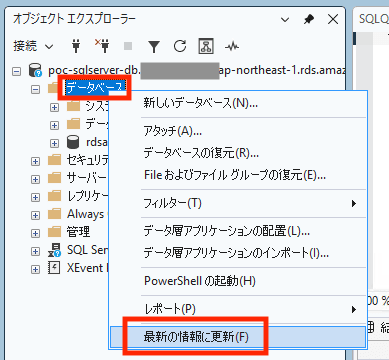Click the policy health diagram icon

tap(206, 46)
